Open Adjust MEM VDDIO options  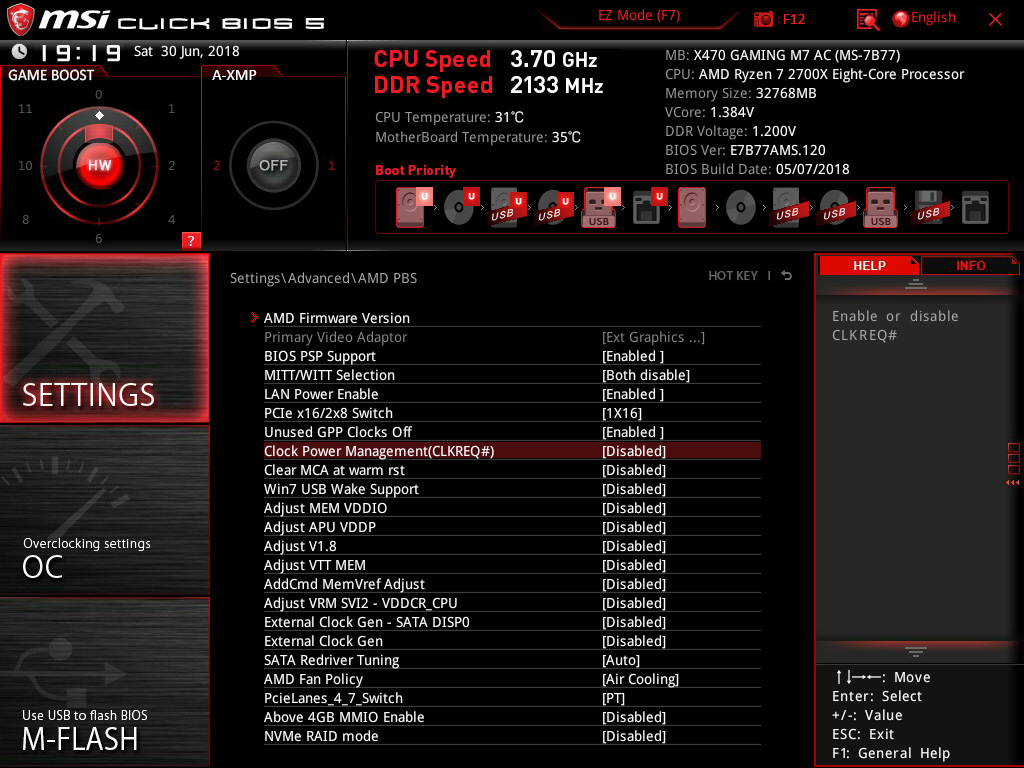pos(512,508)
